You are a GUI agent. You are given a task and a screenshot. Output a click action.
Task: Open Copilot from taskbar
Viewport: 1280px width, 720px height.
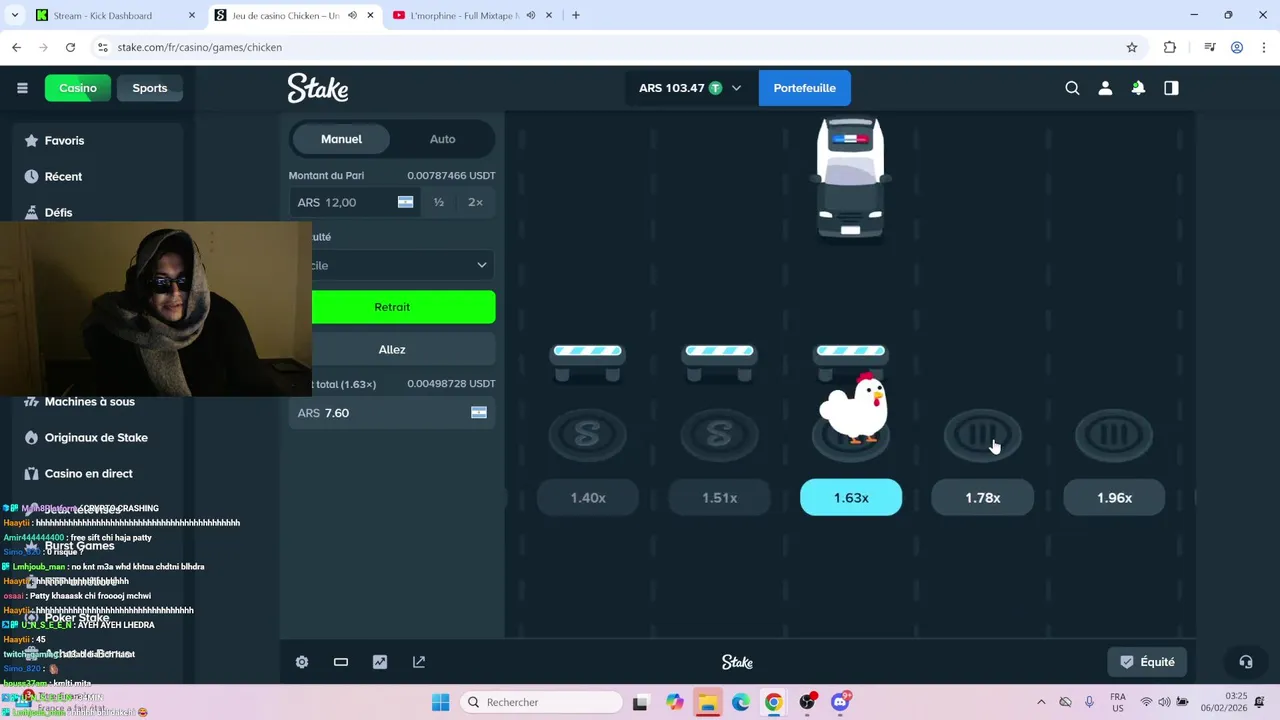[x=674, y=702]
